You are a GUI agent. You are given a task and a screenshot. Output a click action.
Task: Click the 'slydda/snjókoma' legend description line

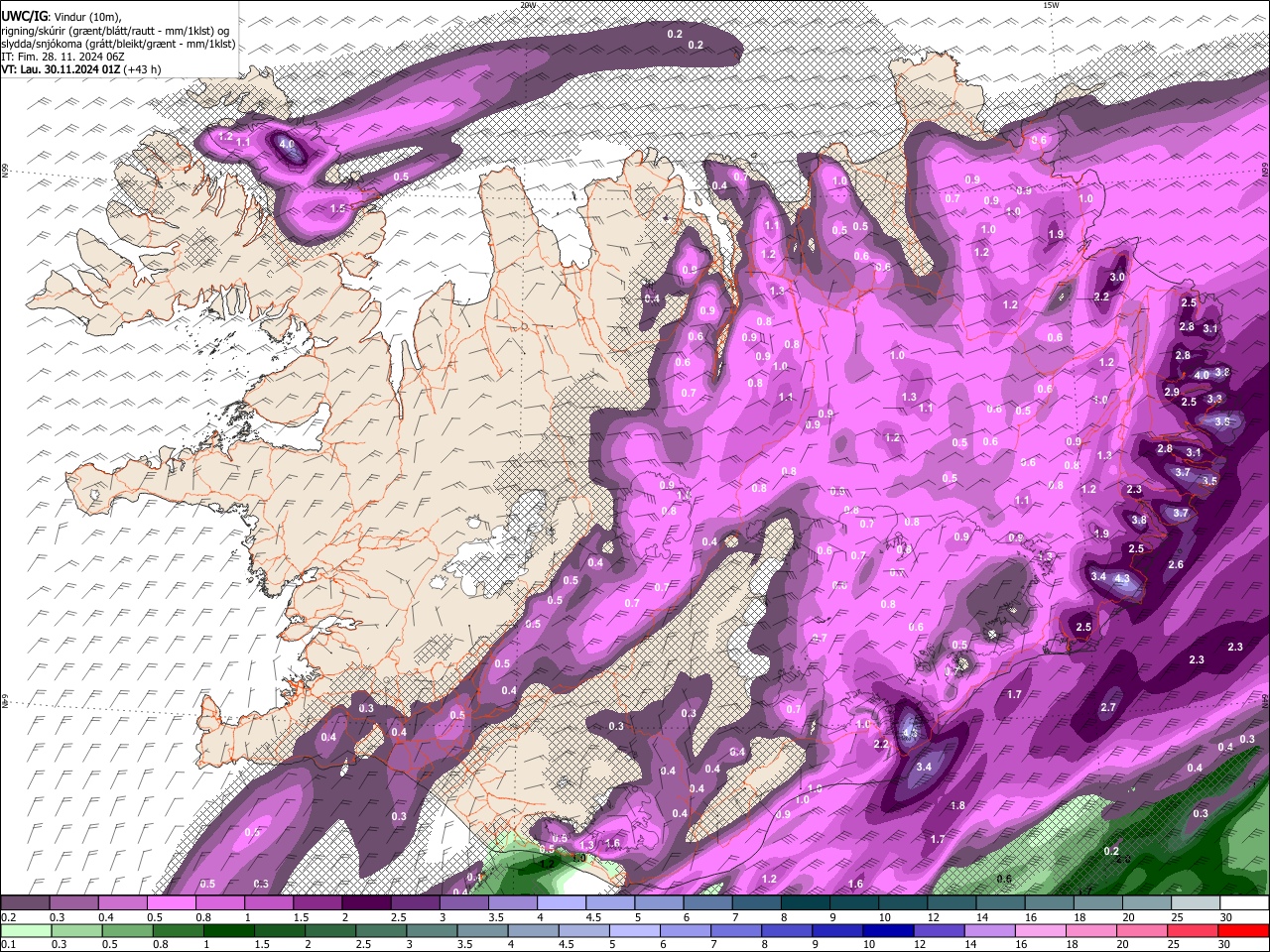[118, 44]
